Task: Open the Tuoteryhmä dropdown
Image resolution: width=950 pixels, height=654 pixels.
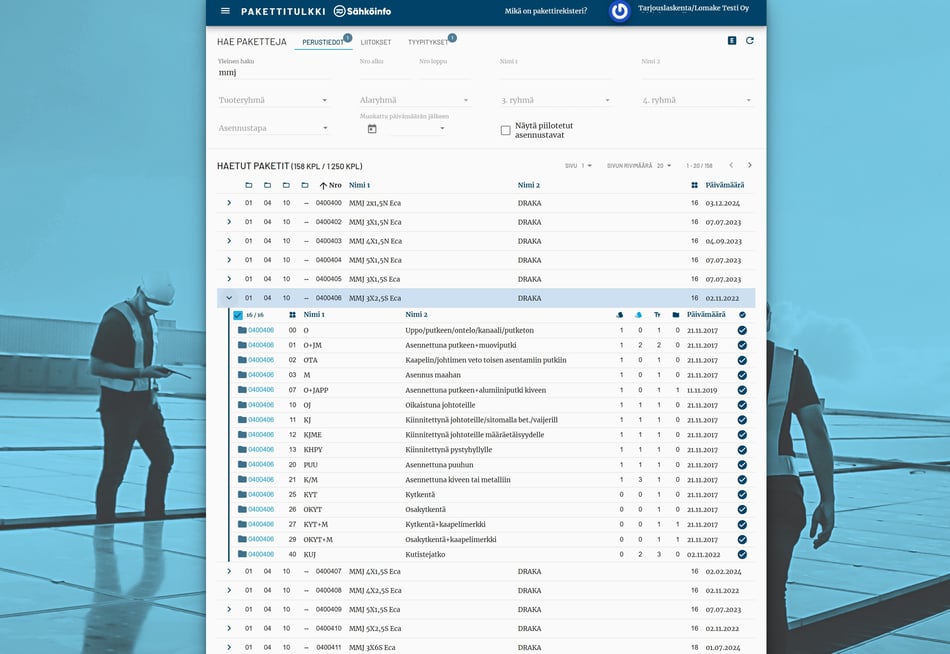Action: point(273,100)
